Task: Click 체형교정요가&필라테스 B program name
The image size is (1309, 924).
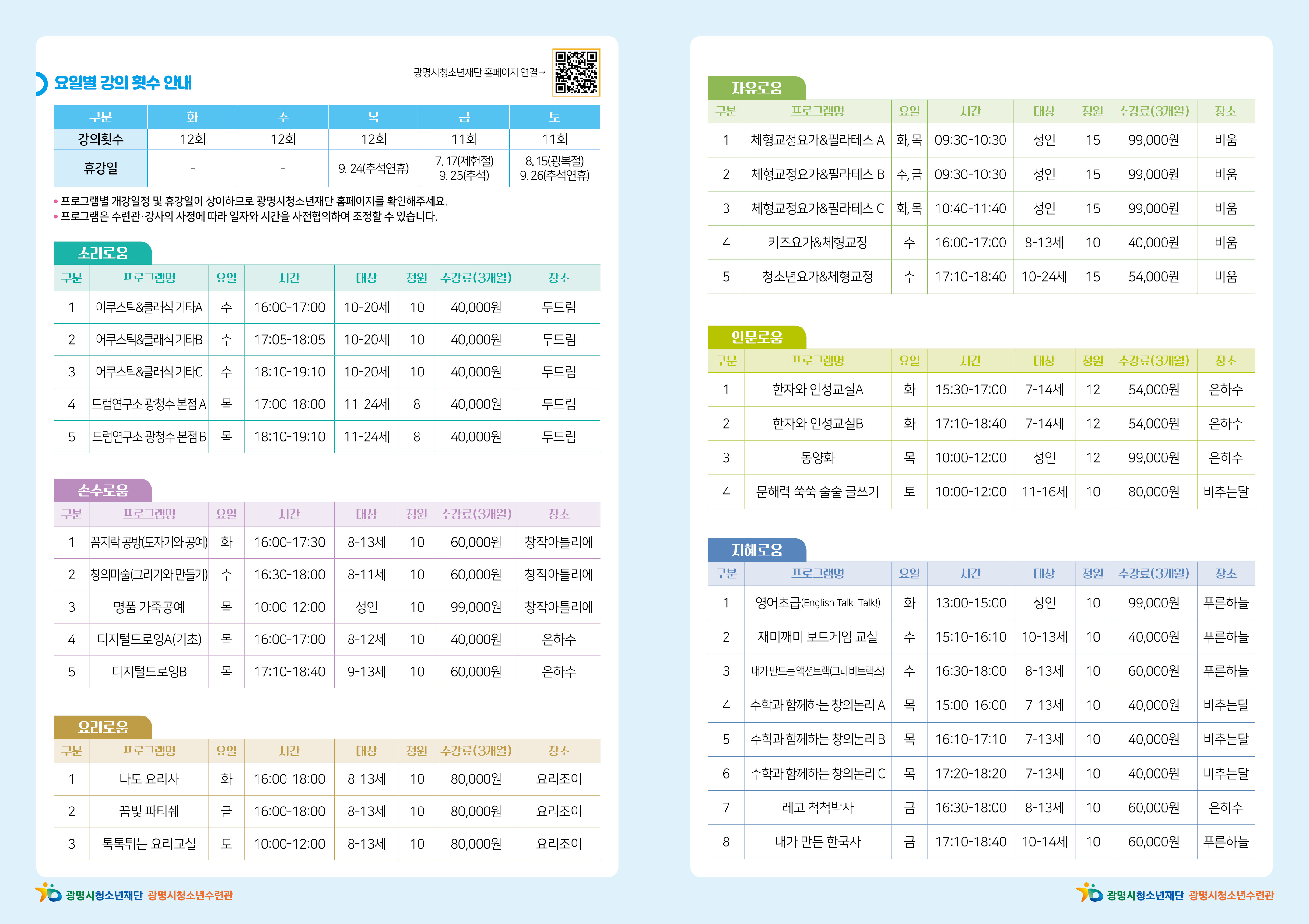Action: tap(818, 174)
